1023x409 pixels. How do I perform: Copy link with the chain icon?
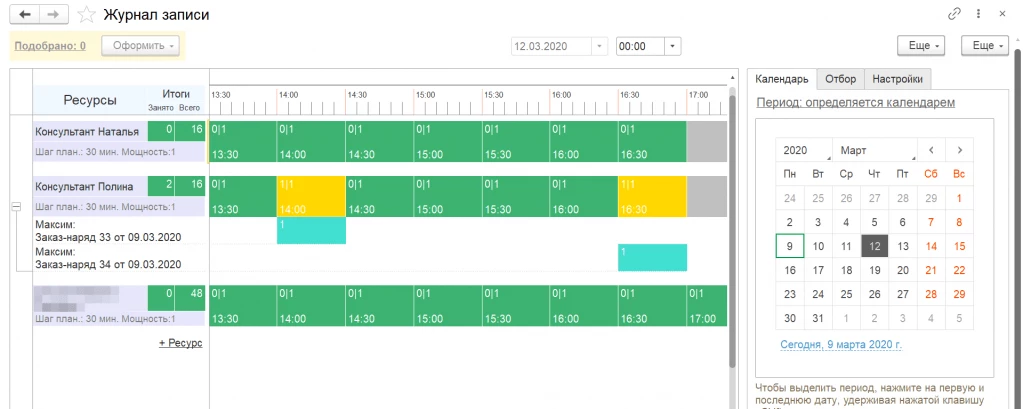click(954, 14)
